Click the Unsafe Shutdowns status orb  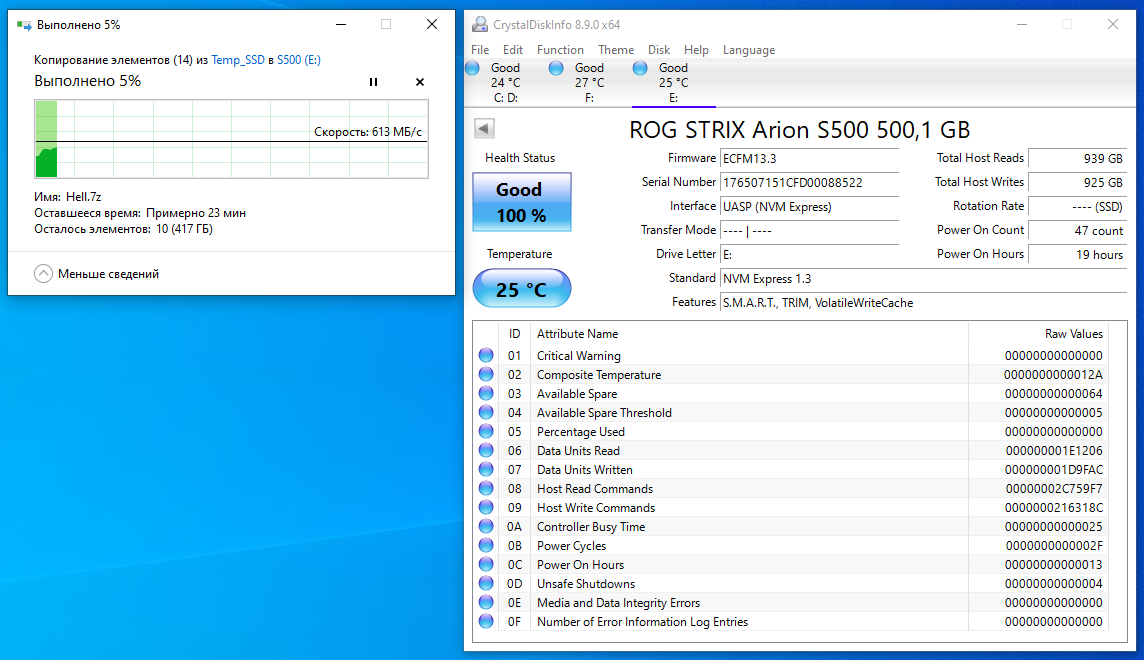click(x=486, y=583)
